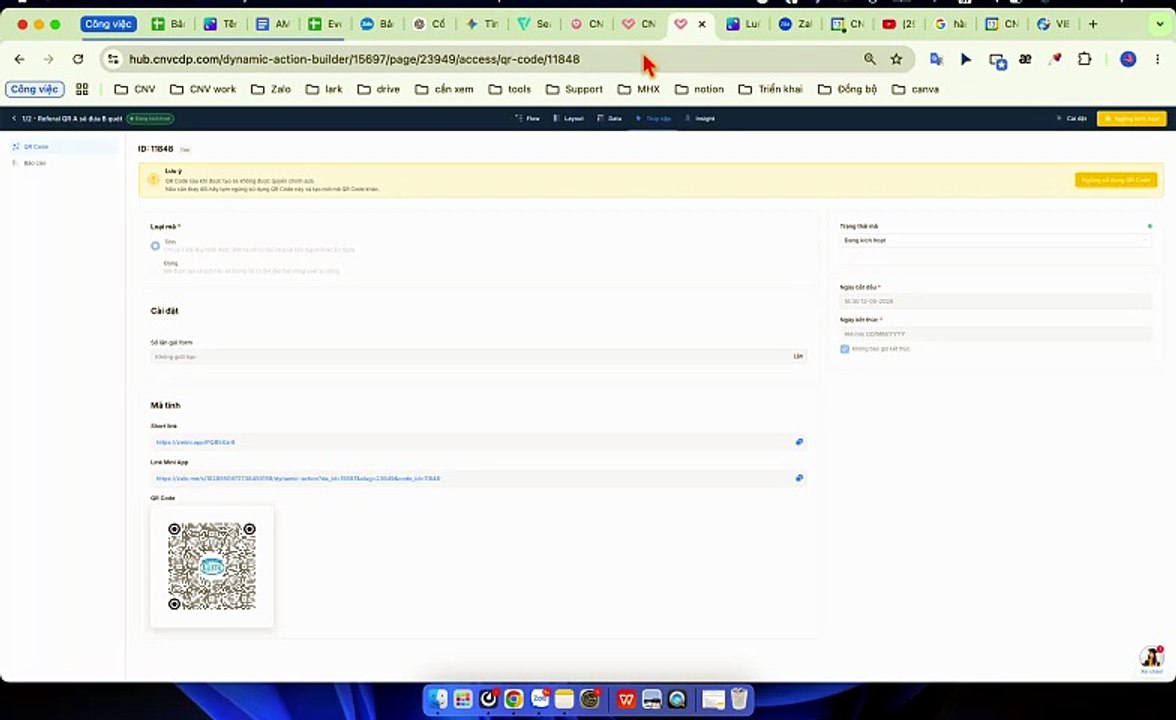This screenshot has height=720, width=1176.
Task: Expand the tab search chevron in Chrome
Action: tap(1160, 24)
